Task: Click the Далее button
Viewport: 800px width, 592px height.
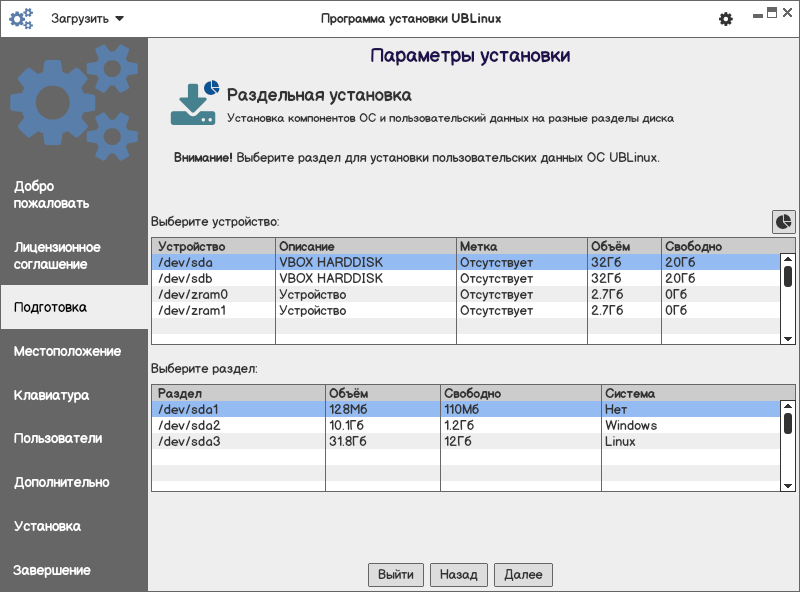Action: point(523,575)
